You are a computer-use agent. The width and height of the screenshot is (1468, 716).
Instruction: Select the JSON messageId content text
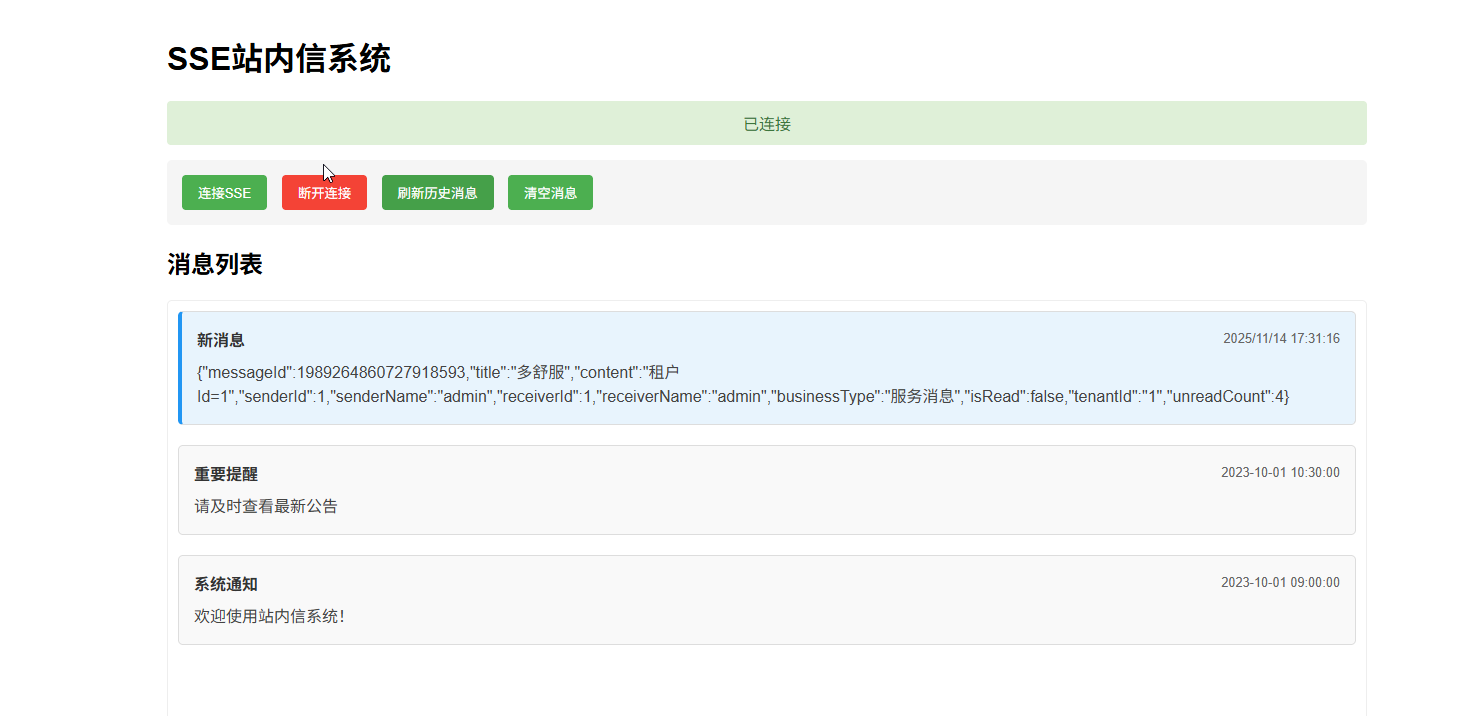click(743, 384)
